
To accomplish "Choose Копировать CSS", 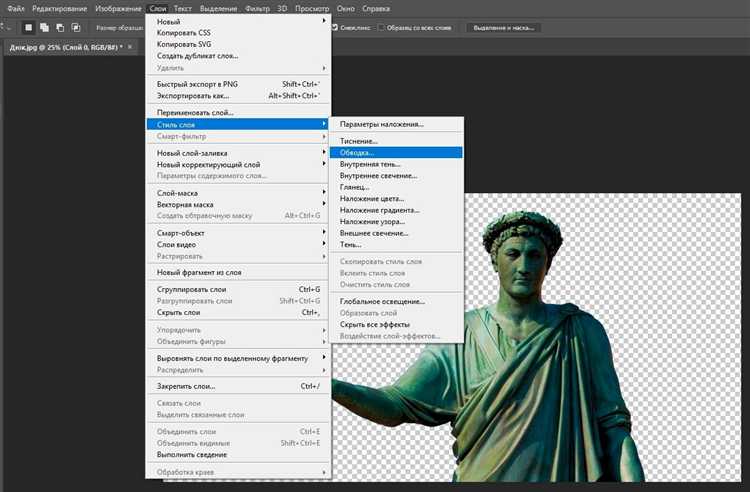I will click(x=238, y=33).
